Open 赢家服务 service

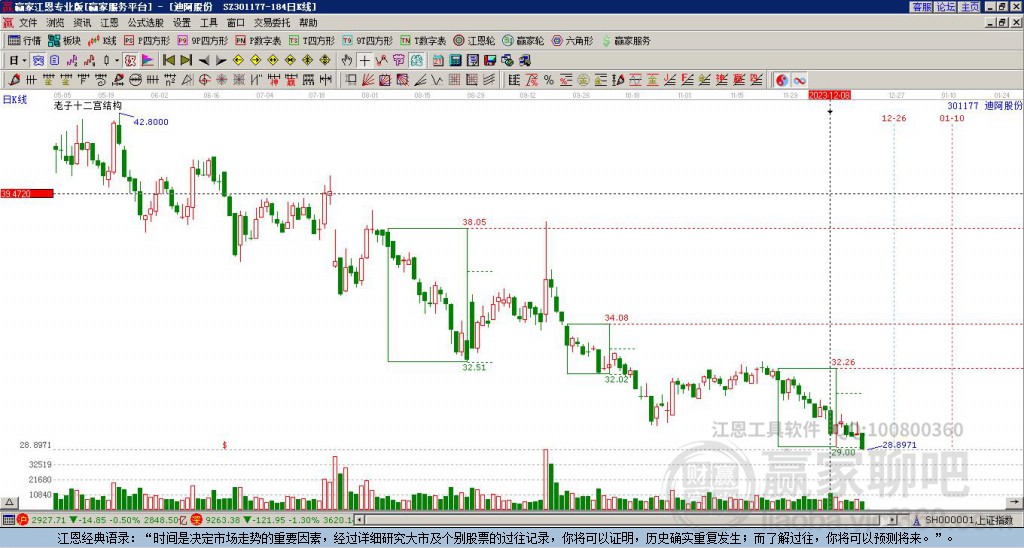click(x=626, y=40)
